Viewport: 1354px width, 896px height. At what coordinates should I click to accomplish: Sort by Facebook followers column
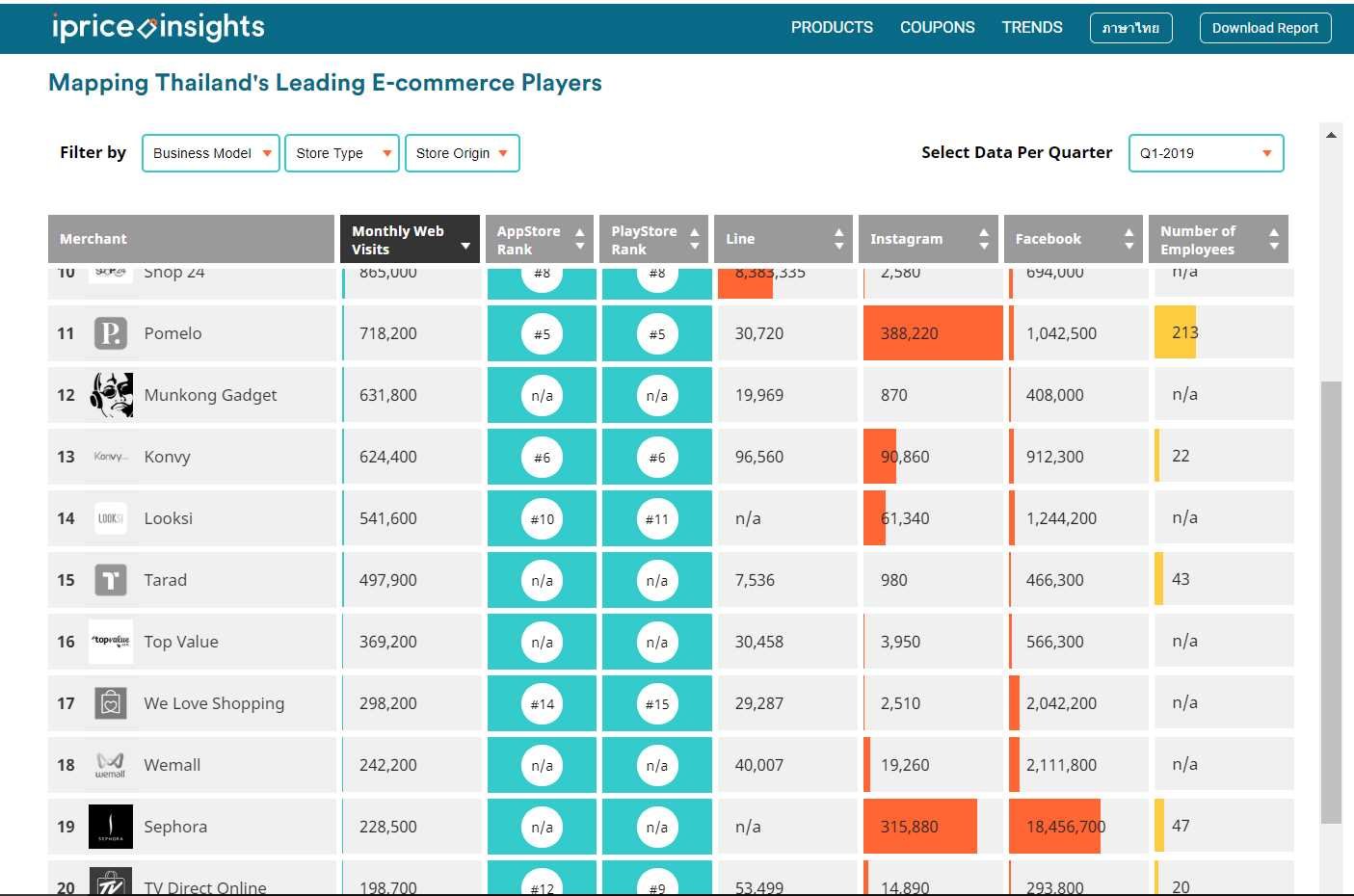click(1074, 239)
